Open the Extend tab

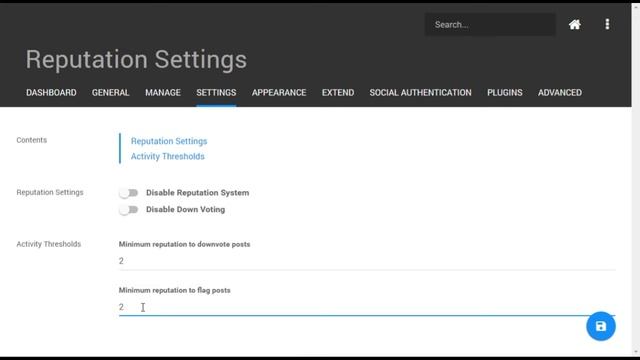coord(338,93)
